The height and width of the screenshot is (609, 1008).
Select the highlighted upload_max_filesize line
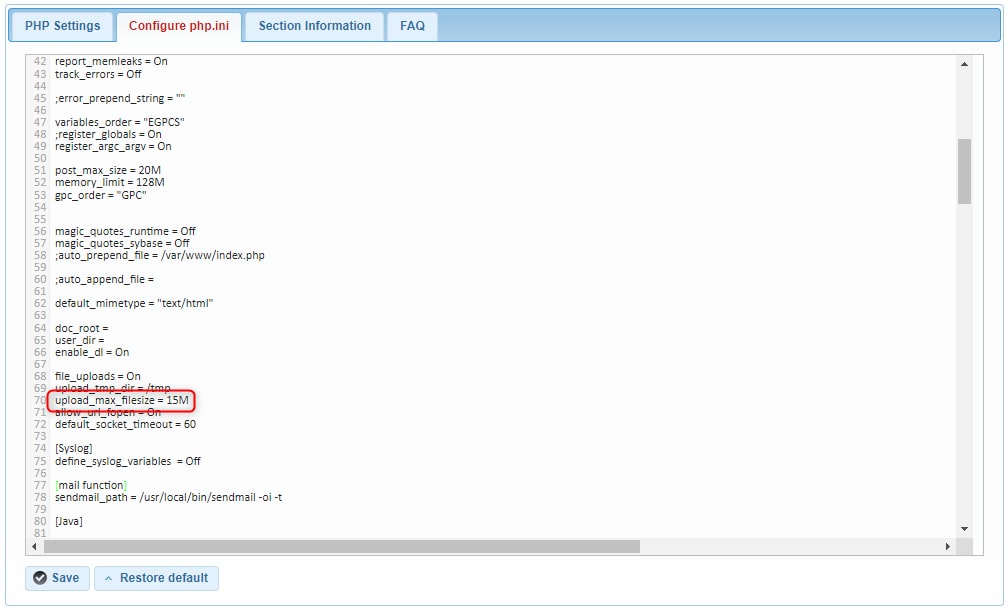click(125, 399)
